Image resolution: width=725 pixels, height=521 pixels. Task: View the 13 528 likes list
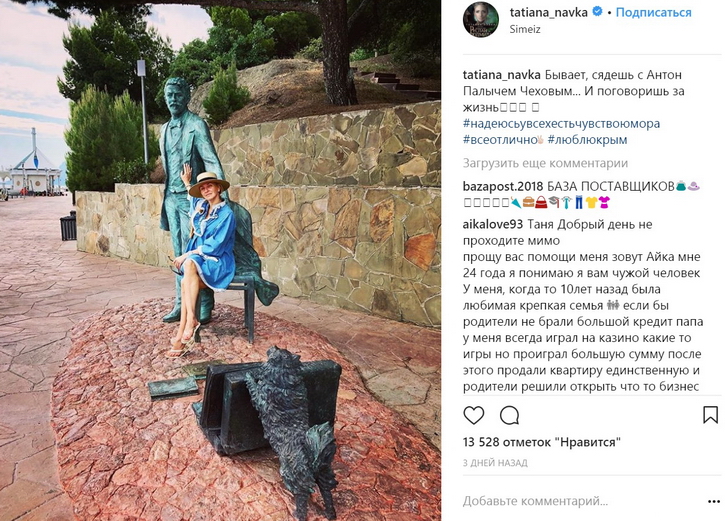point(541,442)
